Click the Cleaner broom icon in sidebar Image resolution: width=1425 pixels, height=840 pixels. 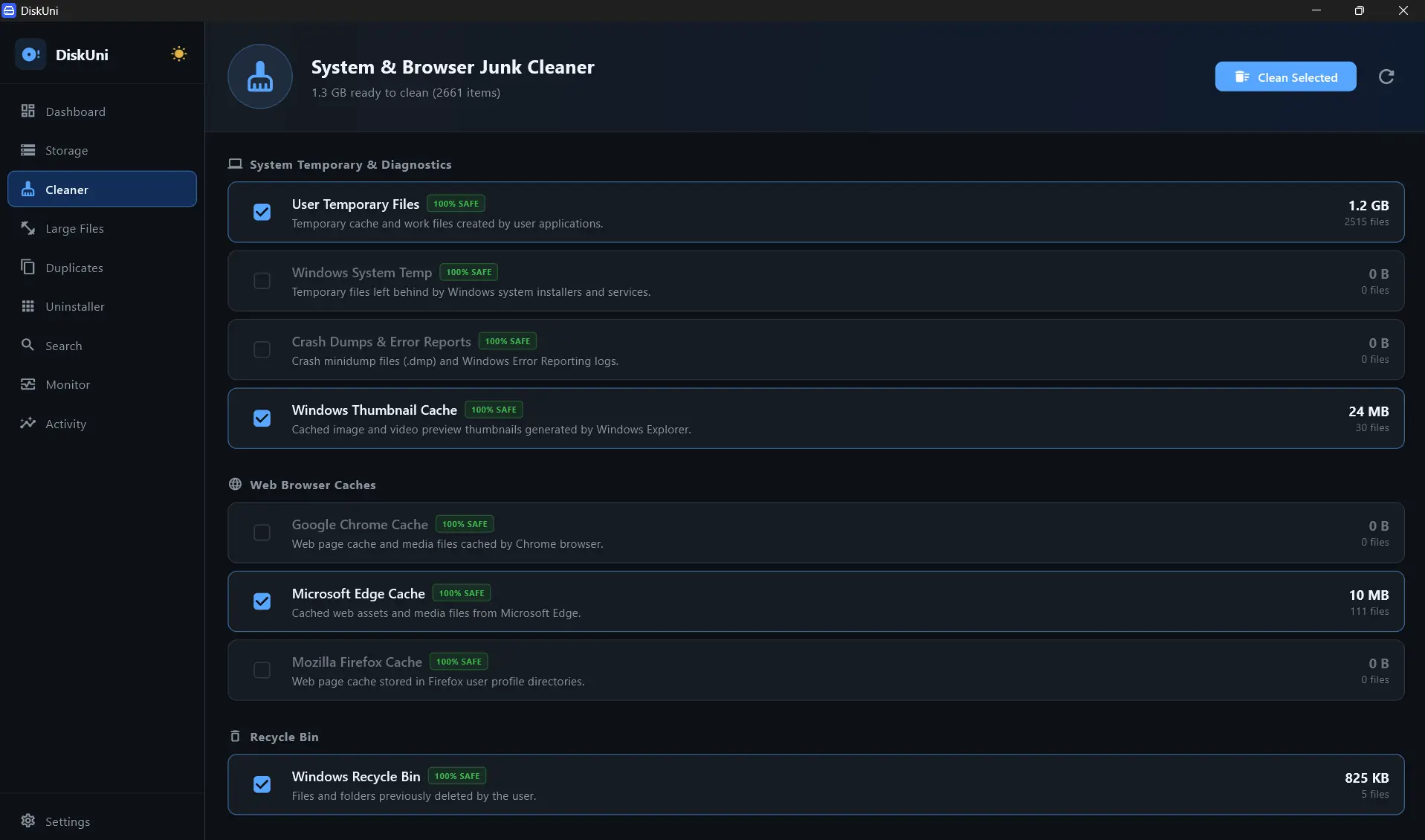coord(28,189)
